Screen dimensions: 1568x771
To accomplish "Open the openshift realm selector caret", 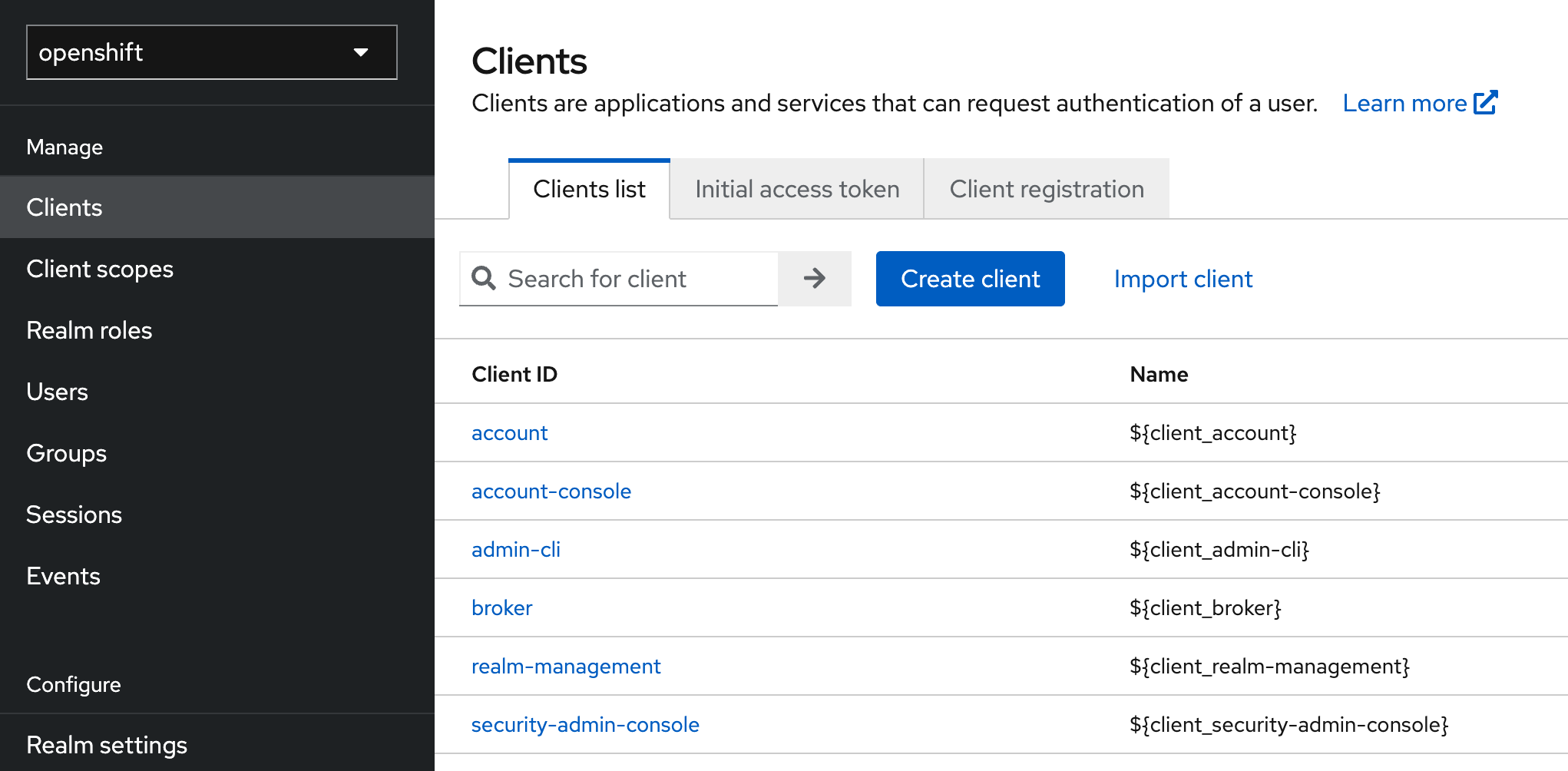I will click(362, 52).
